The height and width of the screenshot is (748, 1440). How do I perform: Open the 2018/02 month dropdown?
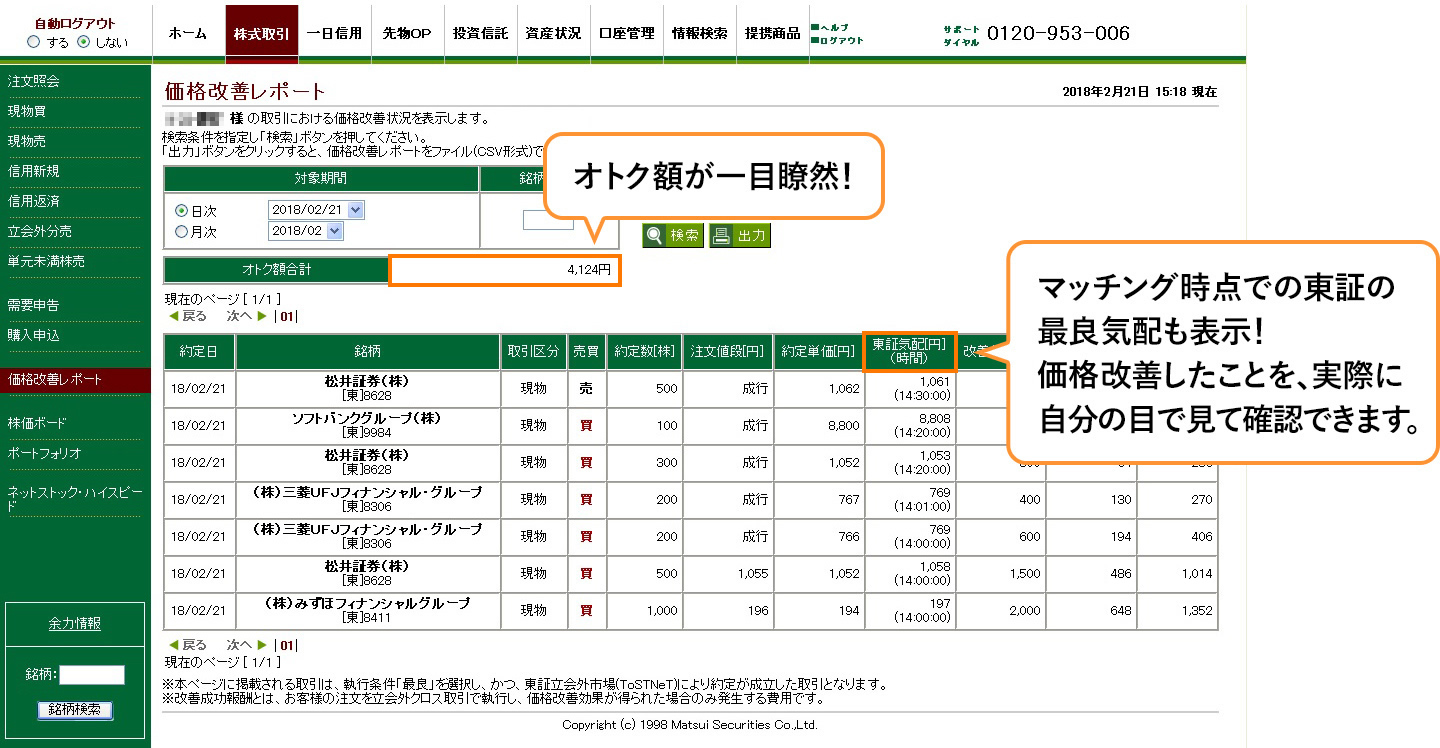(306, 231)
